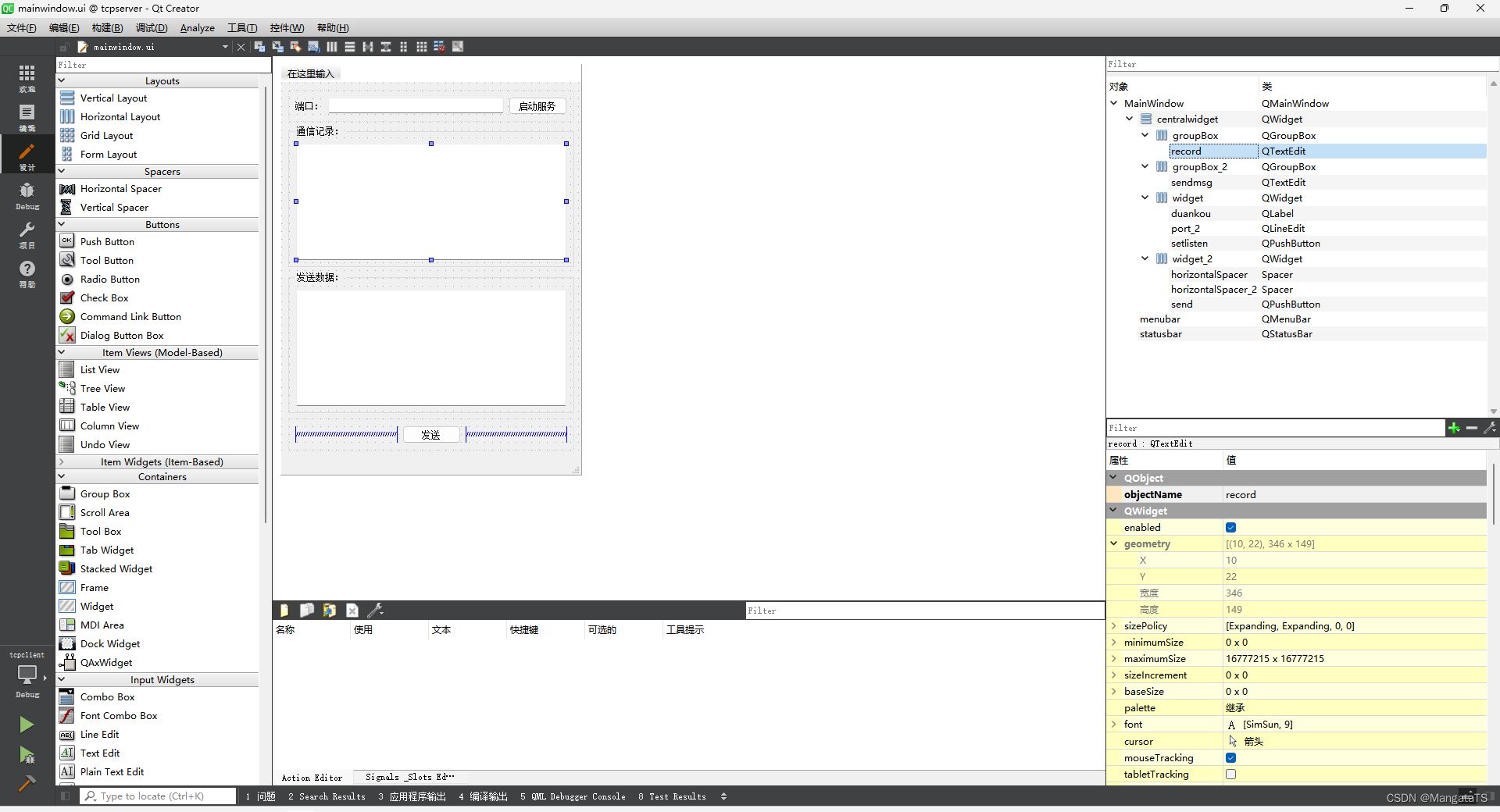Open mainwindow.ui document dropdown arrow
This screenshot has width=1500, height=812.
pyautogui.click(x=225, y=47)
